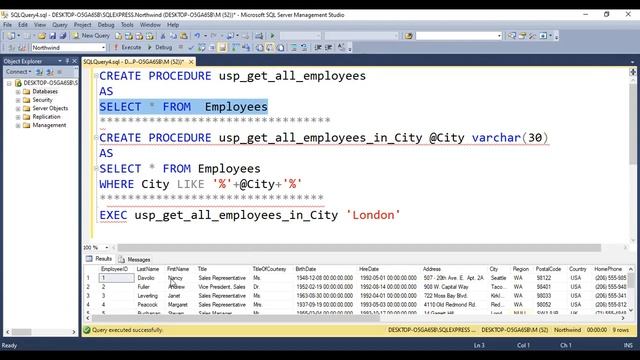
Task: Display the Estimated Execution Plan
Action: click(202, 48)
